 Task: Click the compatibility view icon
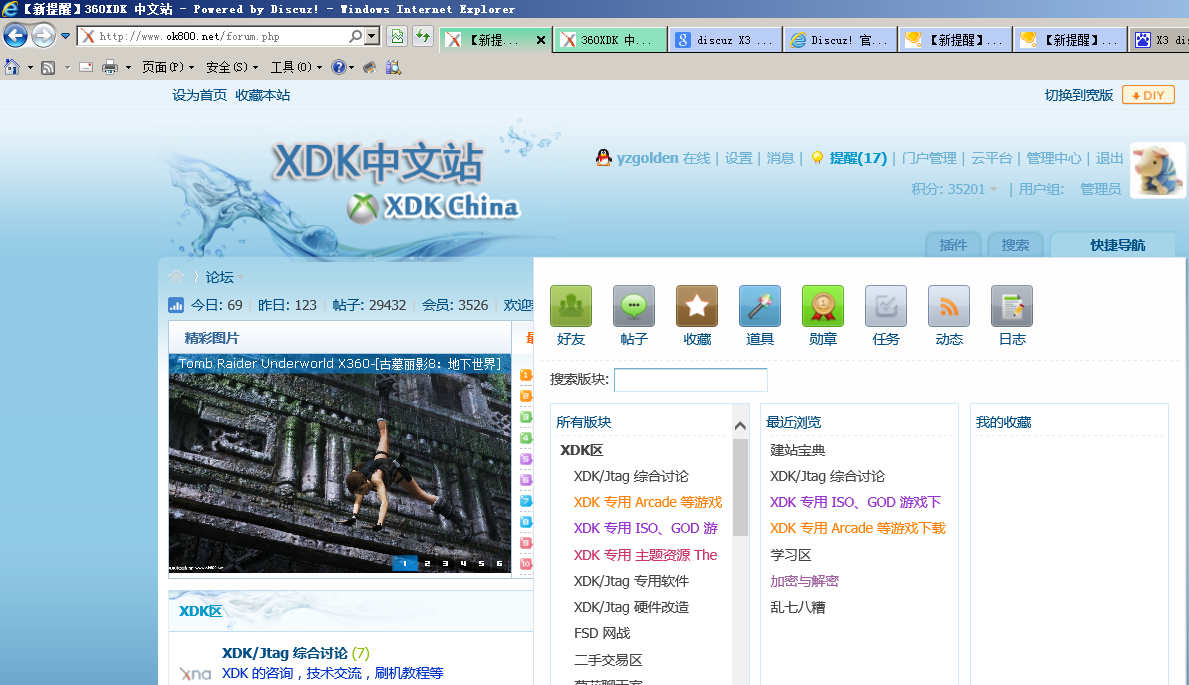(397, 36)
